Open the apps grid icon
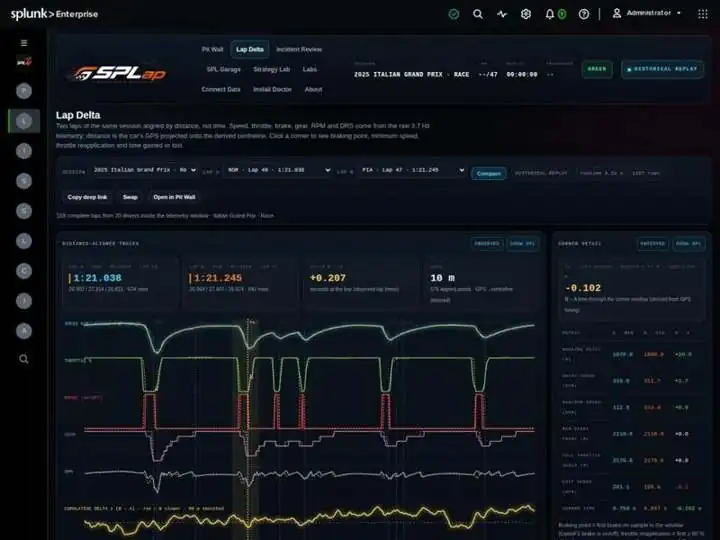The width and height of the screenshot is (720, 540). pos(703,14)
